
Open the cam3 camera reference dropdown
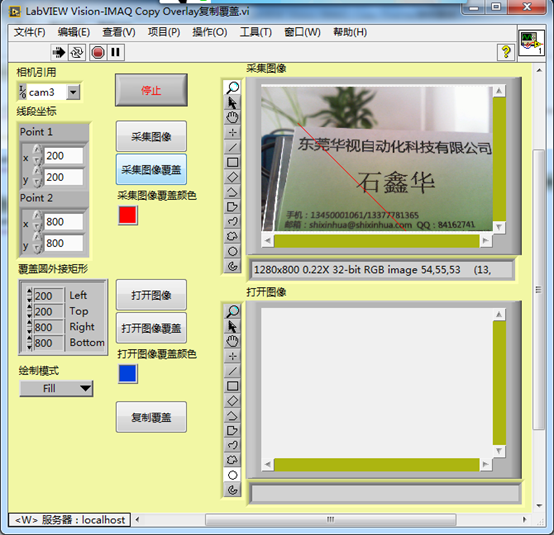coord(73,93)
